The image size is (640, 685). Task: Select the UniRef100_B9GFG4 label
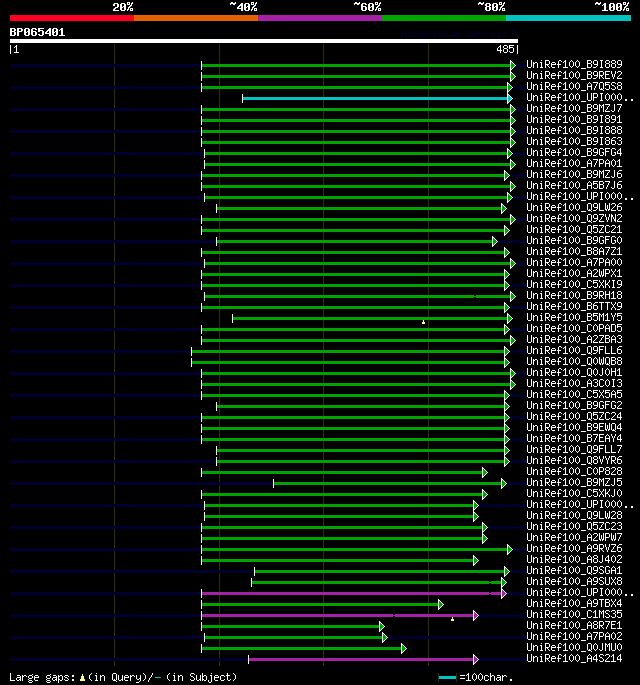click(x=574, y=152)
